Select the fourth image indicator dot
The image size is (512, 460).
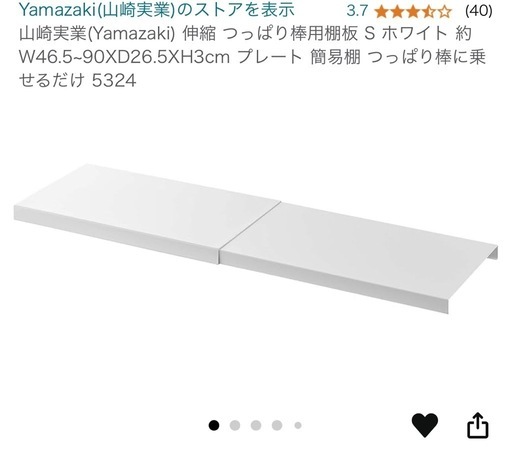click(x=277, y=425)
